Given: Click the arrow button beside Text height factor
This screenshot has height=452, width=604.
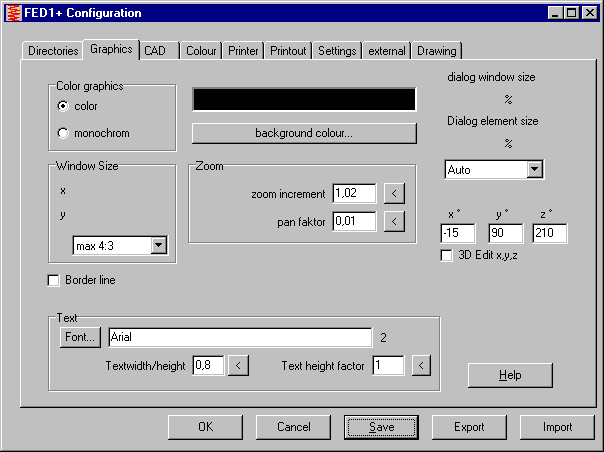Looking at the screenshot, I should point(421,366).
